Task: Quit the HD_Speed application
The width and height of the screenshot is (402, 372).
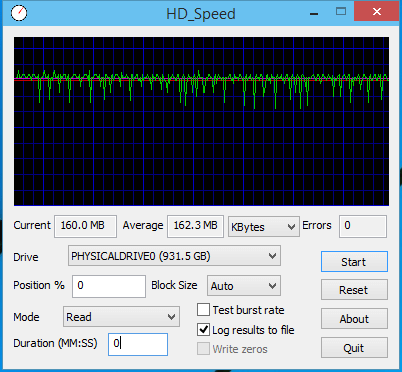Action: point(354,348)
